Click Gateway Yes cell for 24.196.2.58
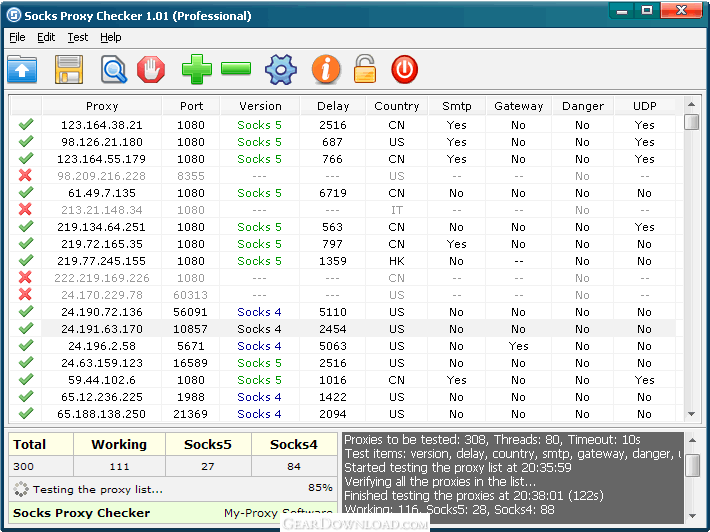710x532 pixels. coord(518,346)
